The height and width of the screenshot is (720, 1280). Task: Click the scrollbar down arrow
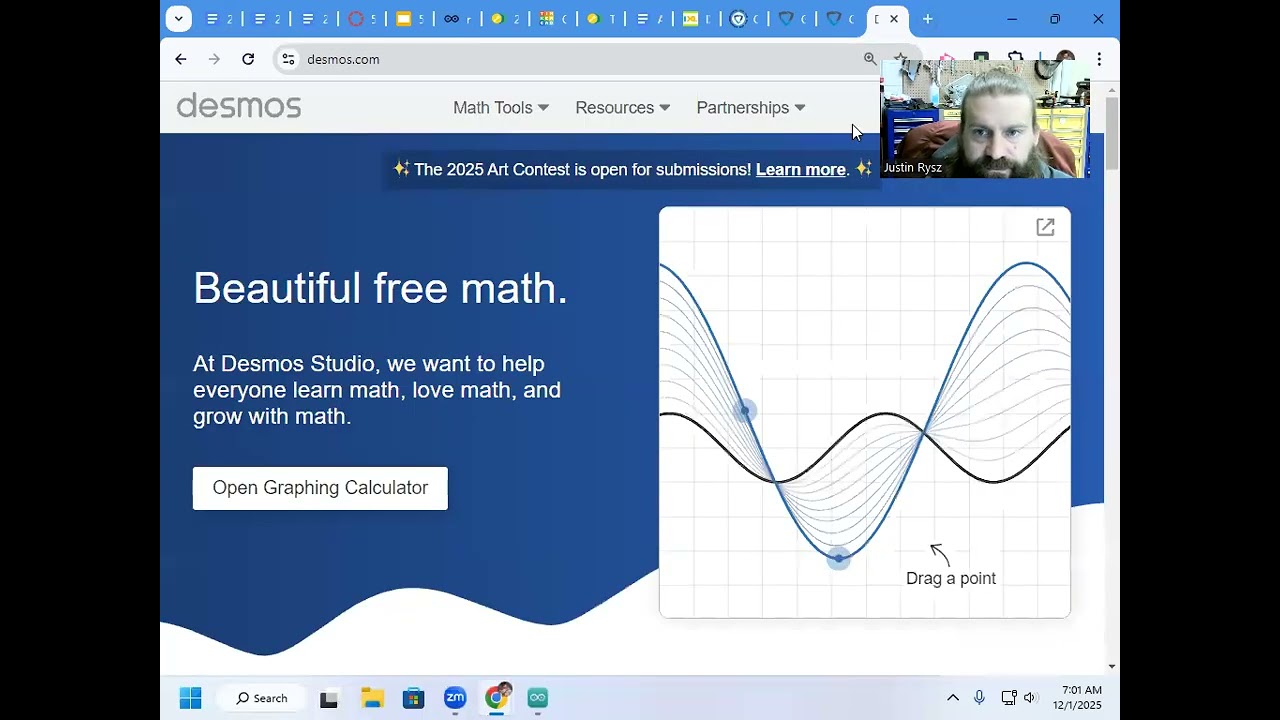(x=1112, y=666)
